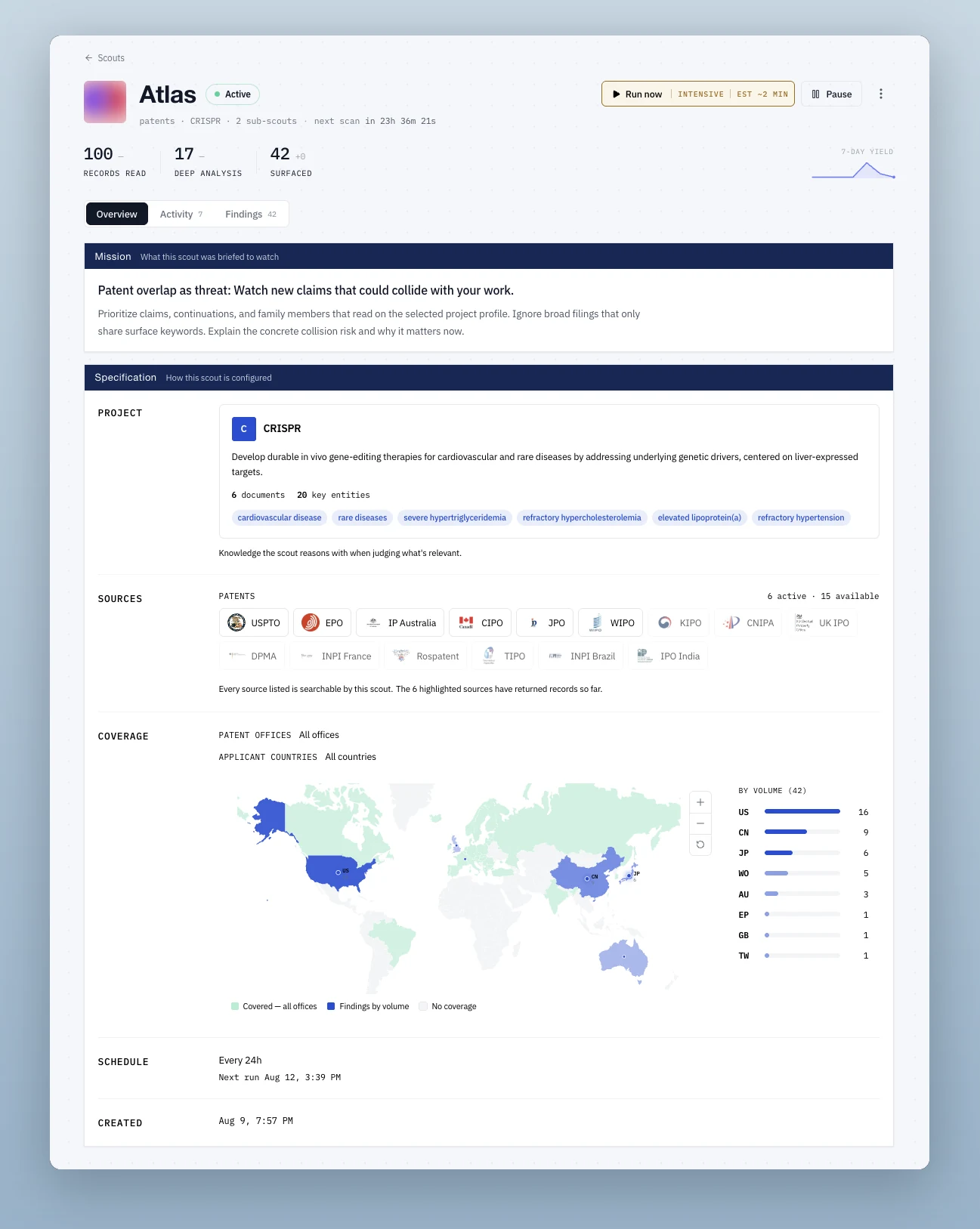Click the CIPO Canada flag icon
The height and width of the screenshot is (1229, 980).
coord(466,622)
